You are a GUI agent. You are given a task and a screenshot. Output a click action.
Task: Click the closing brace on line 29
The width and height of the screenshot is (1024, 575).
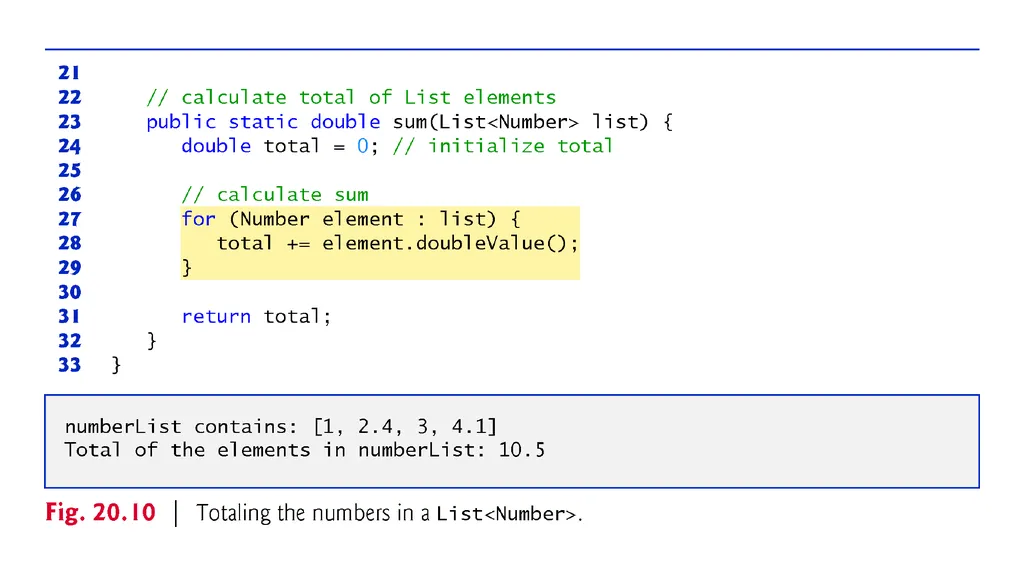(187, 268)
